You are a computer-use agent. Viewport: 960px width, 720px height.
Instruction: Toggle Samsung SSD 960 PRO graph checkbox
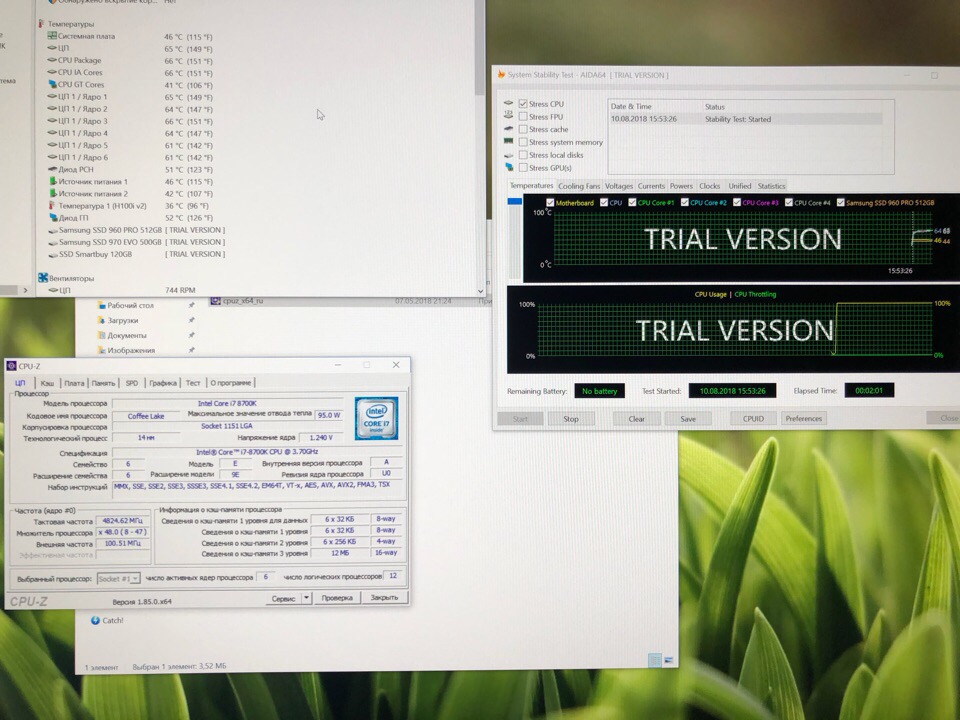click(841, 203)
